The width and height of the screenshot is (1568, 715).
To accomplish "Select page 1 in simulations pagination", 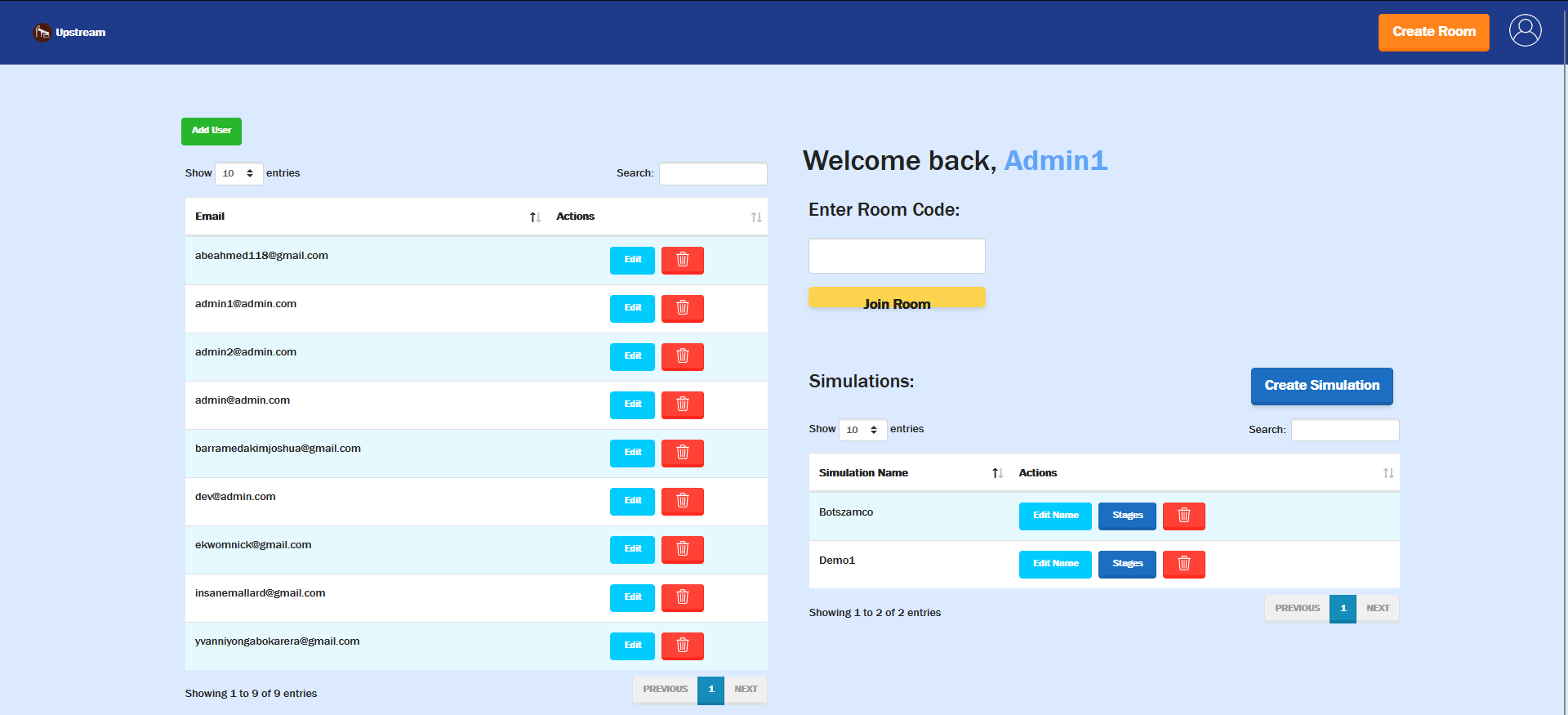I will (1343, 609).
